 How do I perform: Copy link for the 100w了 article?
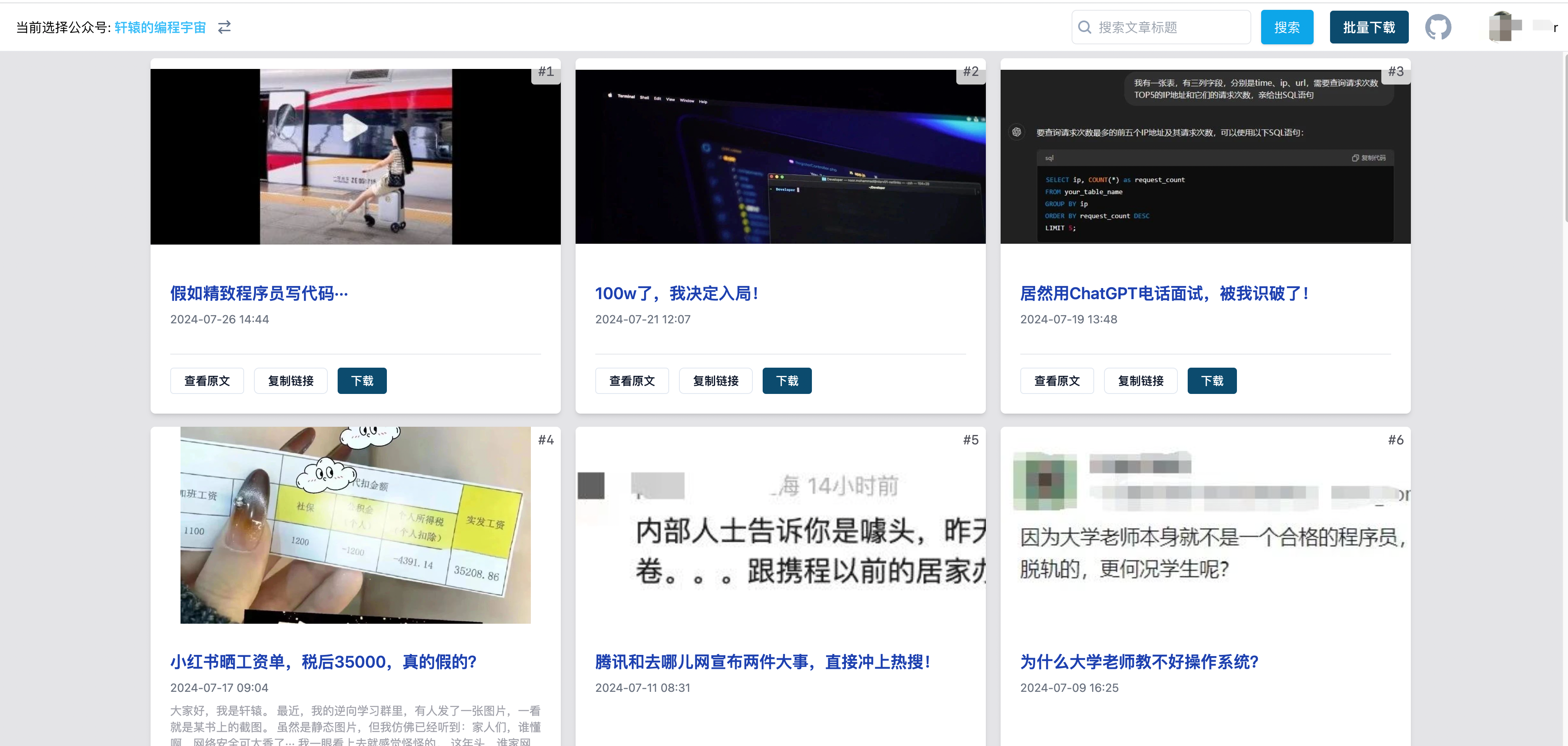pos(715,381)
